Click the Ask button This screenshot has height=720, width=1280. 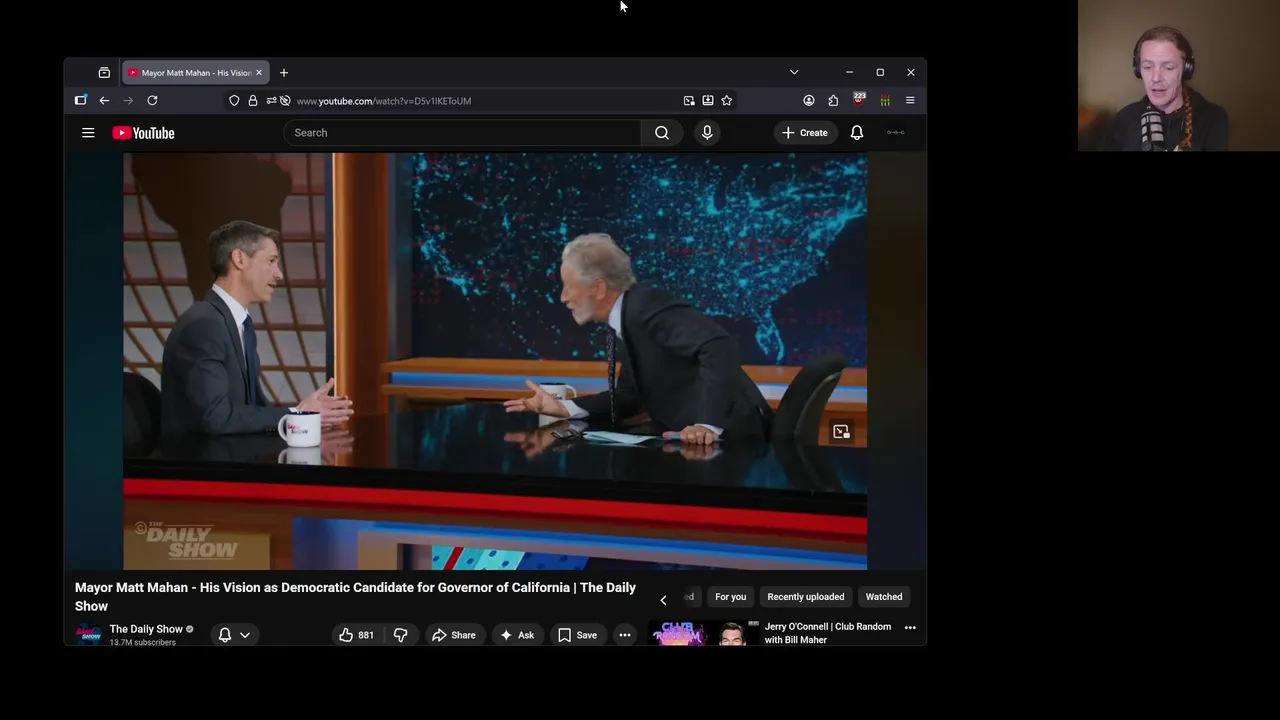coord(517,635)
